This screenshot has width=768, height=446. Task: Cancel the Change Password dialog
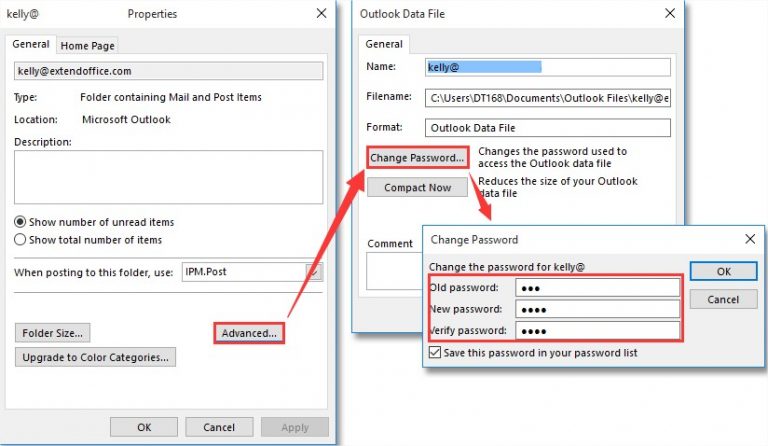[723, 299]
